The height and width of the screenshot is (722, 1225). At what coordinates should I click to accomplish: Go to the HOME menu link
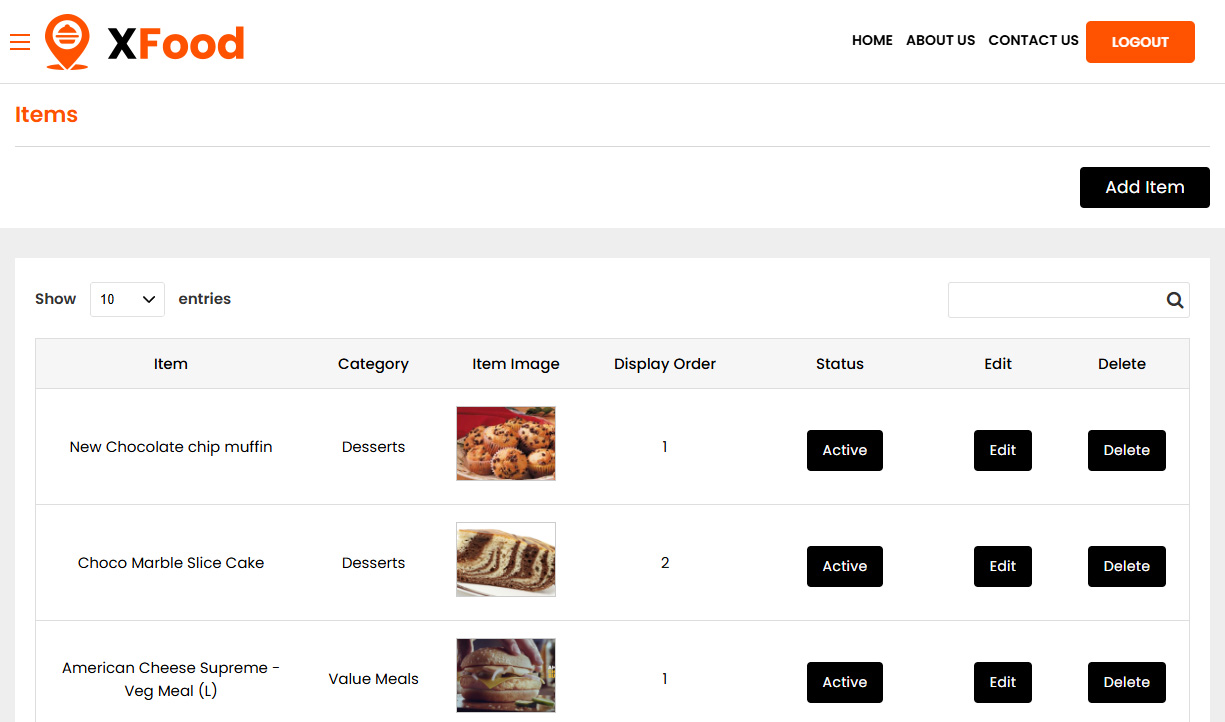tap(872, 41)
